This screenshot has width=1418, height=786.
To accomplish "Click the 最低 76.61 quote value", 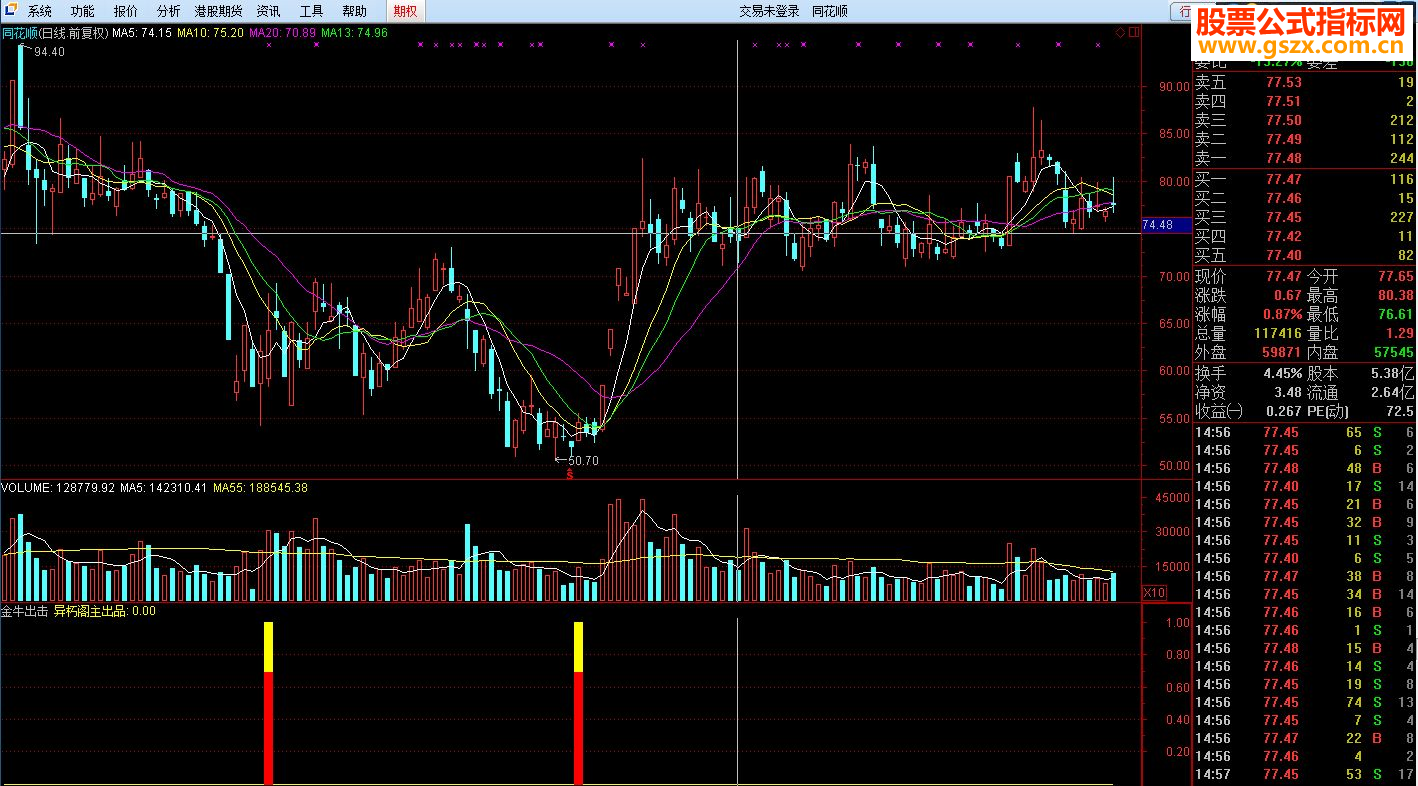I will (x=1395, y=314).
